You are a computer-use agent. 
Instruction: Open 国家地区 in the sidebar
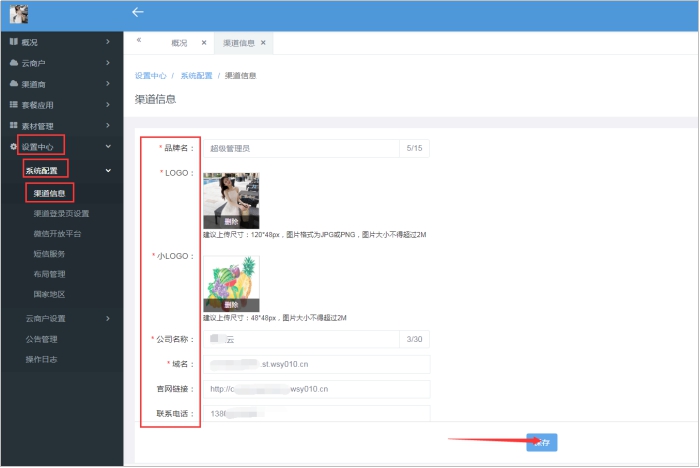49,294
